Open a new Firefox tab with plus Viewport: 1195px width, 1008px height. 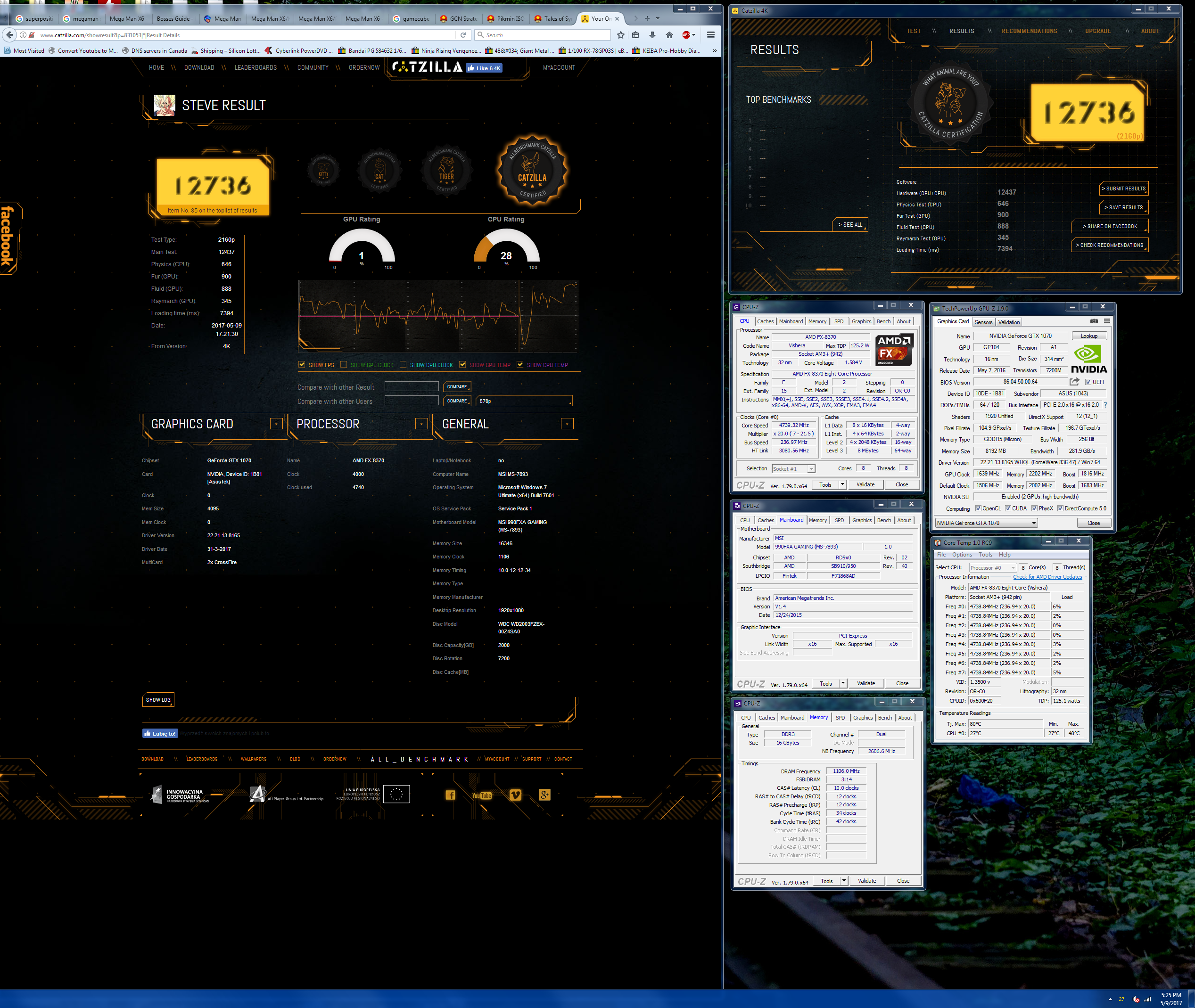(x=647, y=18)
